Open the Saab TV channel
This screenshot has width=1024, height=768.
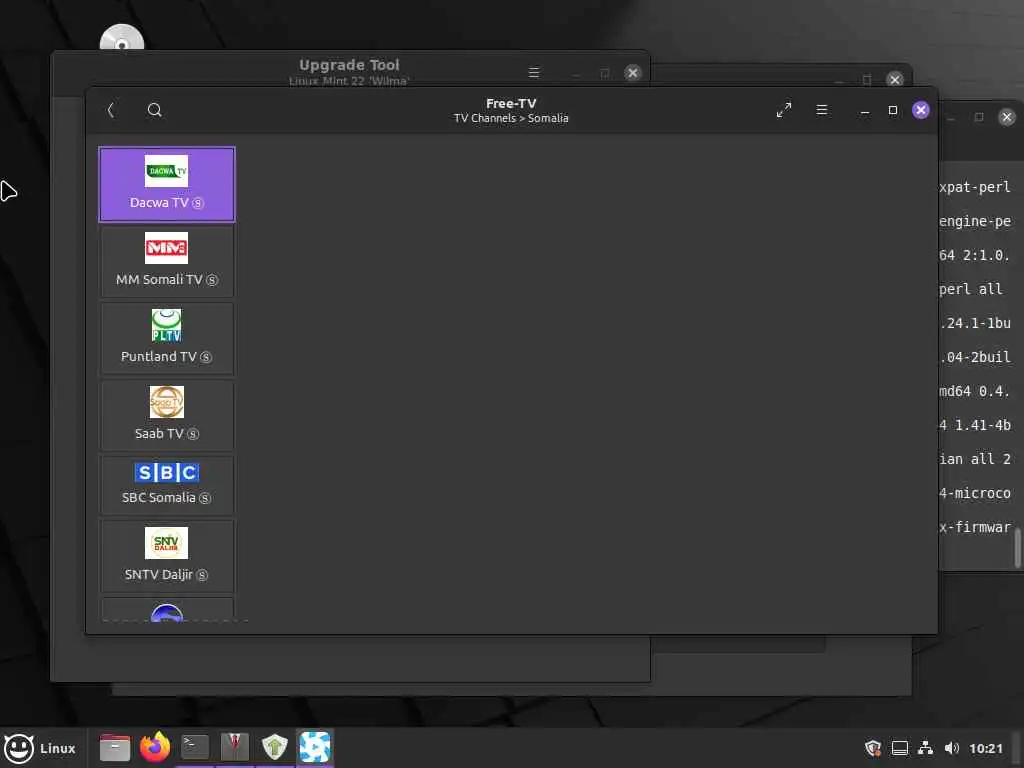[167, 415]
